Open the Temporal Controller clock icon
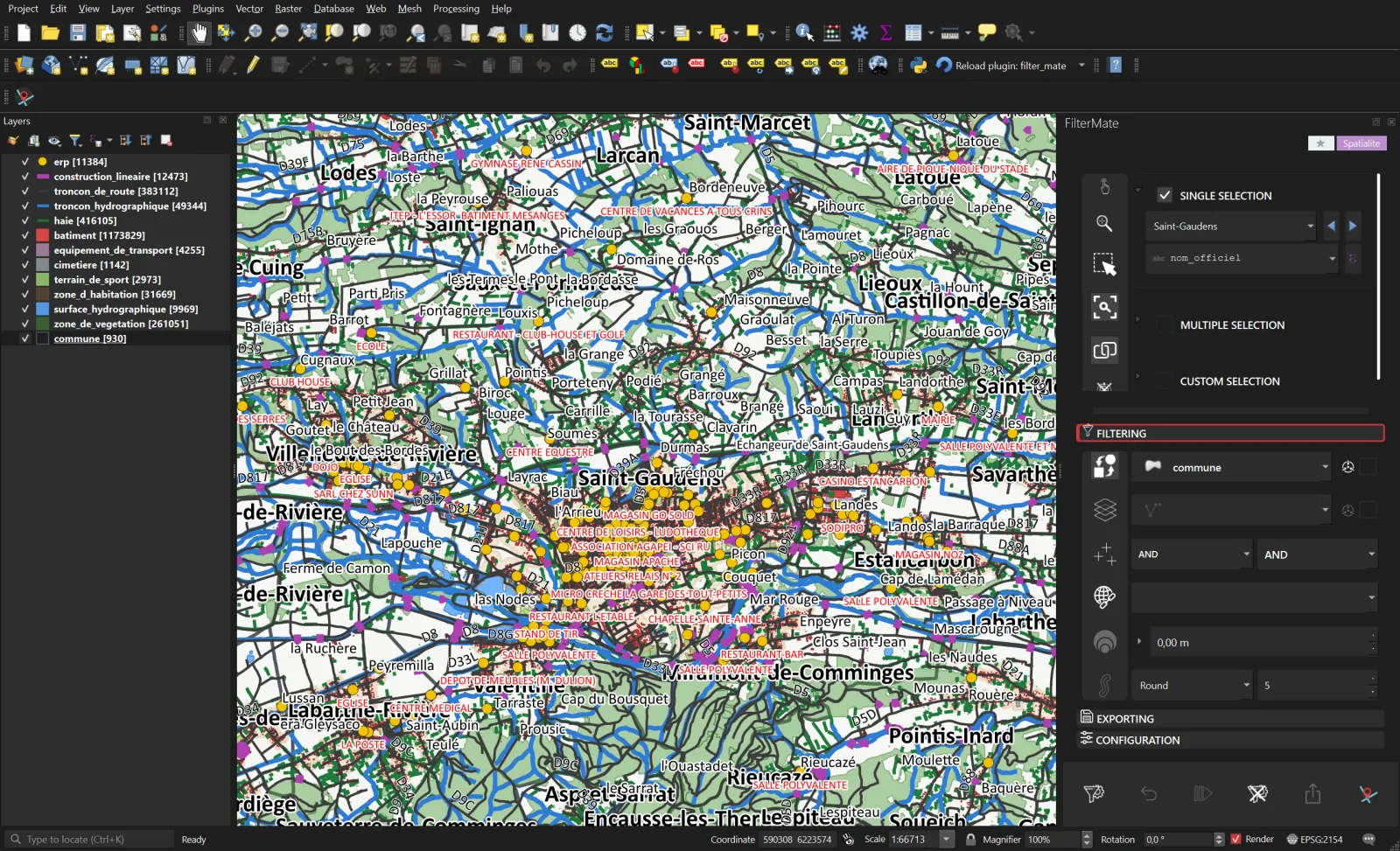This screenshot has height=851, width=1400. (x=577, y=33)
